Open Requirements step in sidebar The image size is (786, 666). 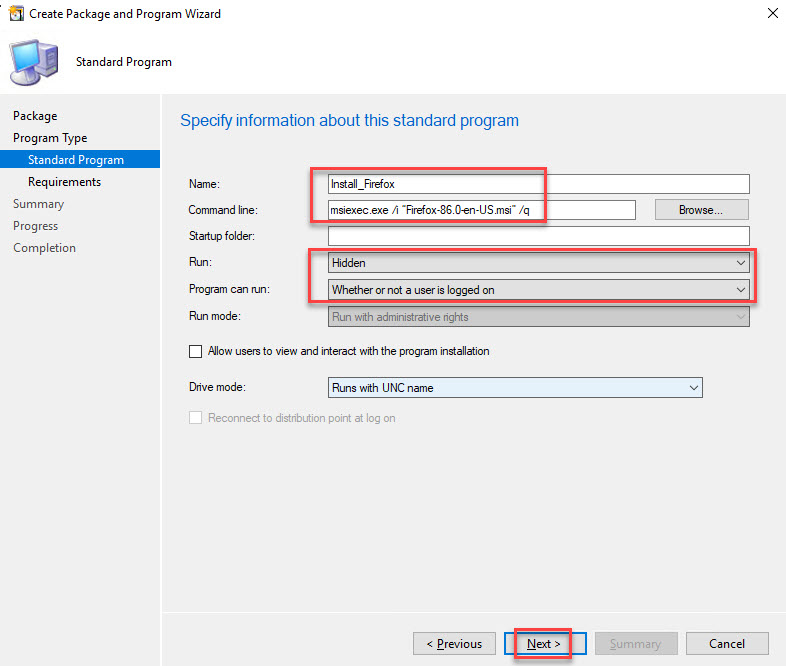click(x=64, y=182)
